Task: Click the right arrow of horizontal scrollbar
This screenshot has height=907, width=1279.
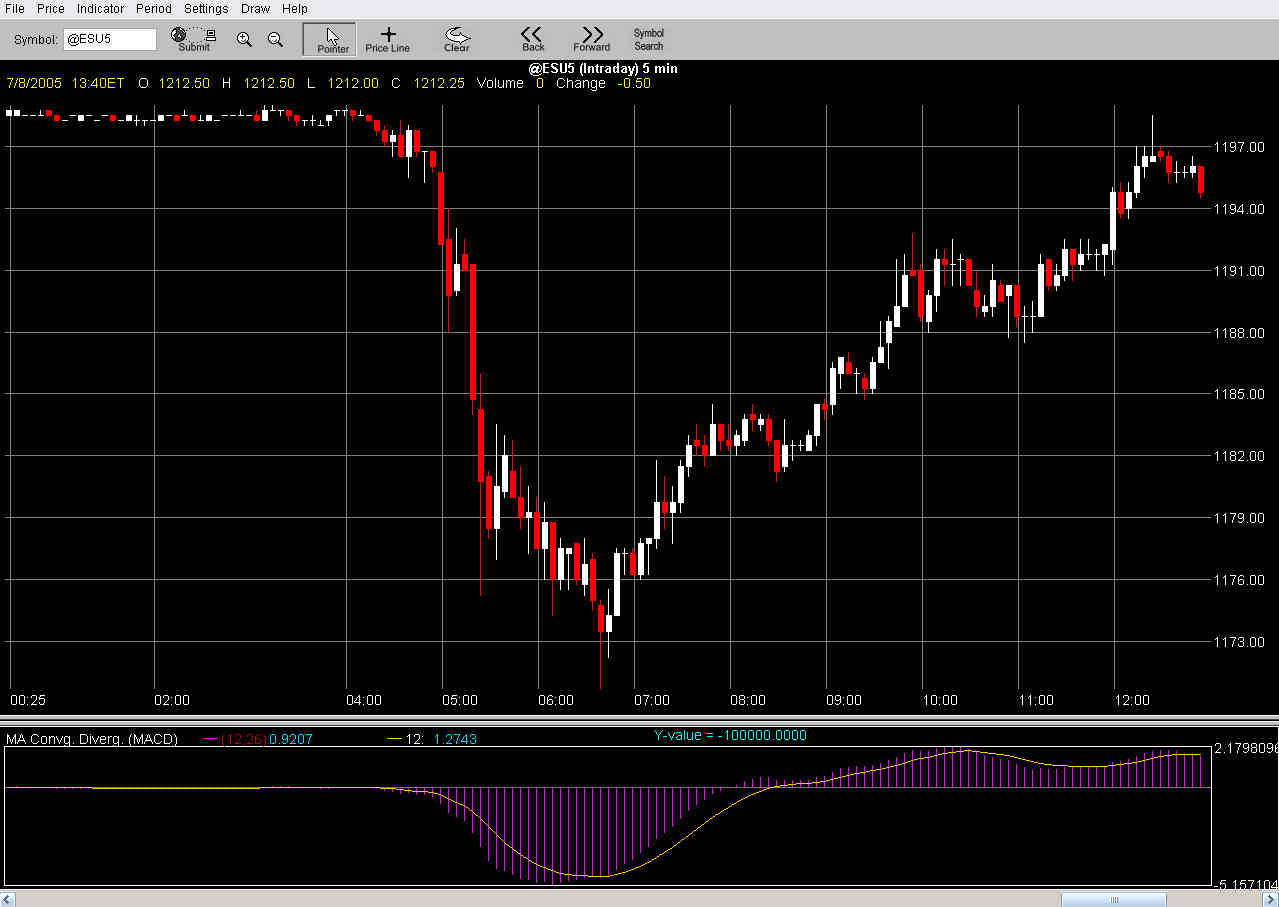Action: 1269,899
